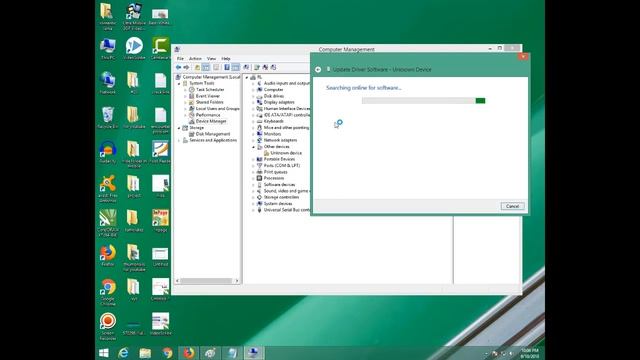This screenshot has height=360, width=640.
Task: Select Device Manager in left tree
Action: tap(211, 121)
